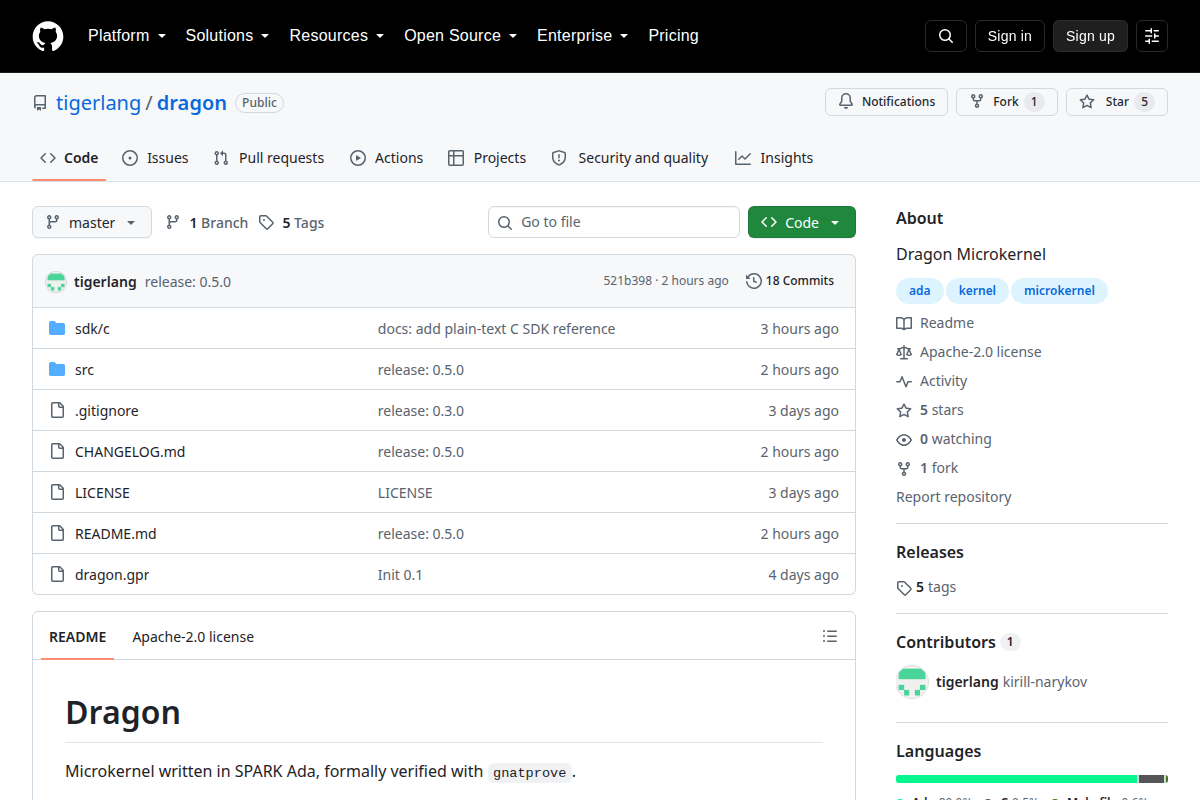This screenshot has height=800, width=1200.
Task: Switch to the Pull requests tab
Action: (269, 158)
